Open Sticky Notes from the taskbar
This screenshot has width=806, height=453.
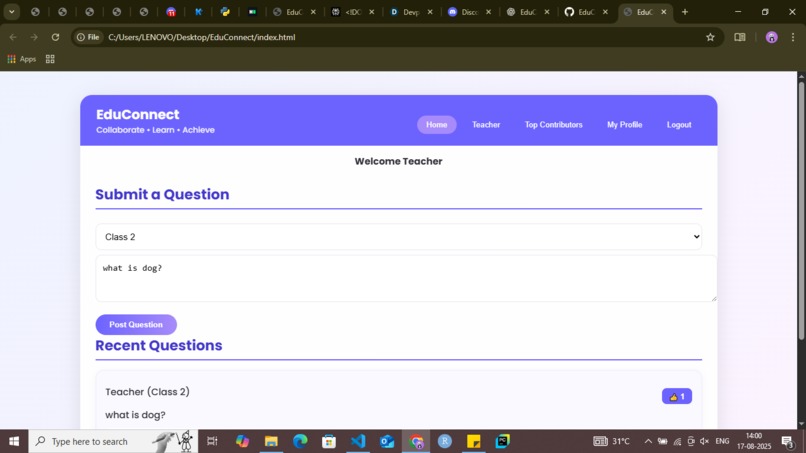click(x=473, y=441)
